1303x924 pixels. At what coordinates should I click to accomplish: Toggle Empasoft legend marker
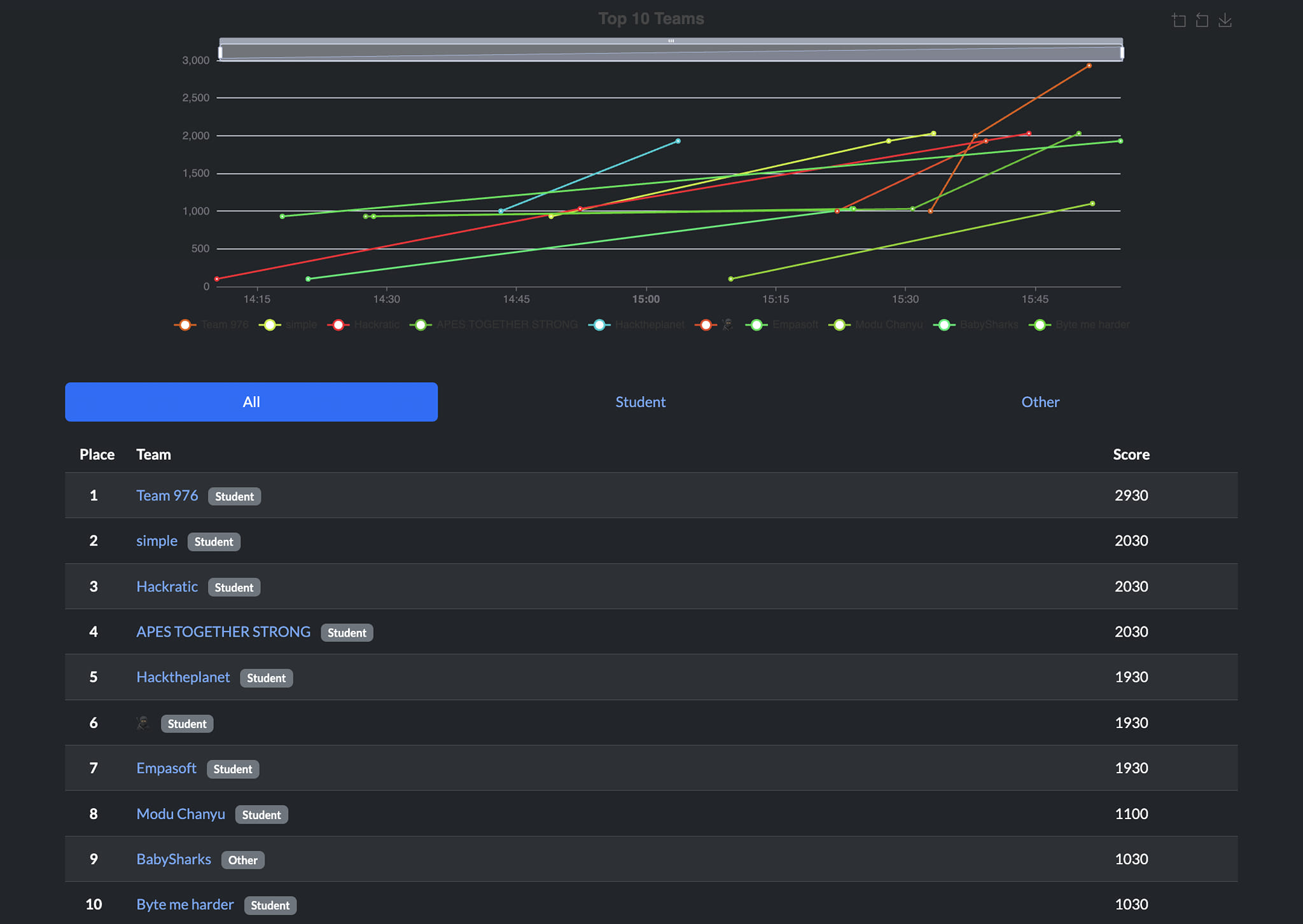pos(756,325)
